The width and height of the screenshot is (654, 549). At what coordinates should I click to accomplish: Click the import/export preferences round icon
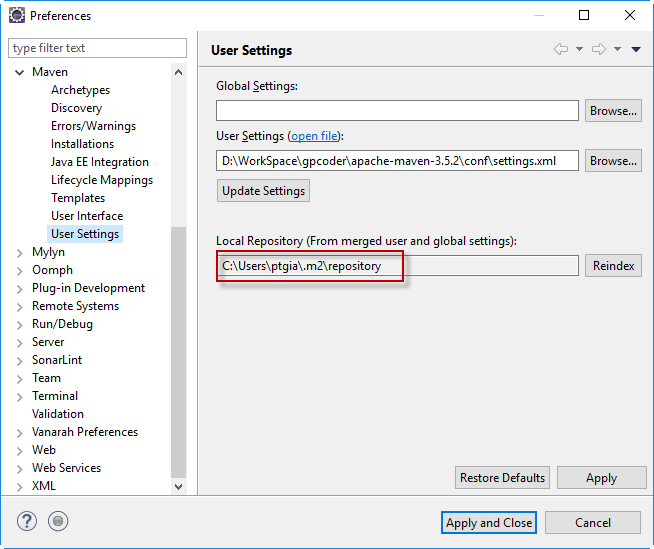point(58,521)
